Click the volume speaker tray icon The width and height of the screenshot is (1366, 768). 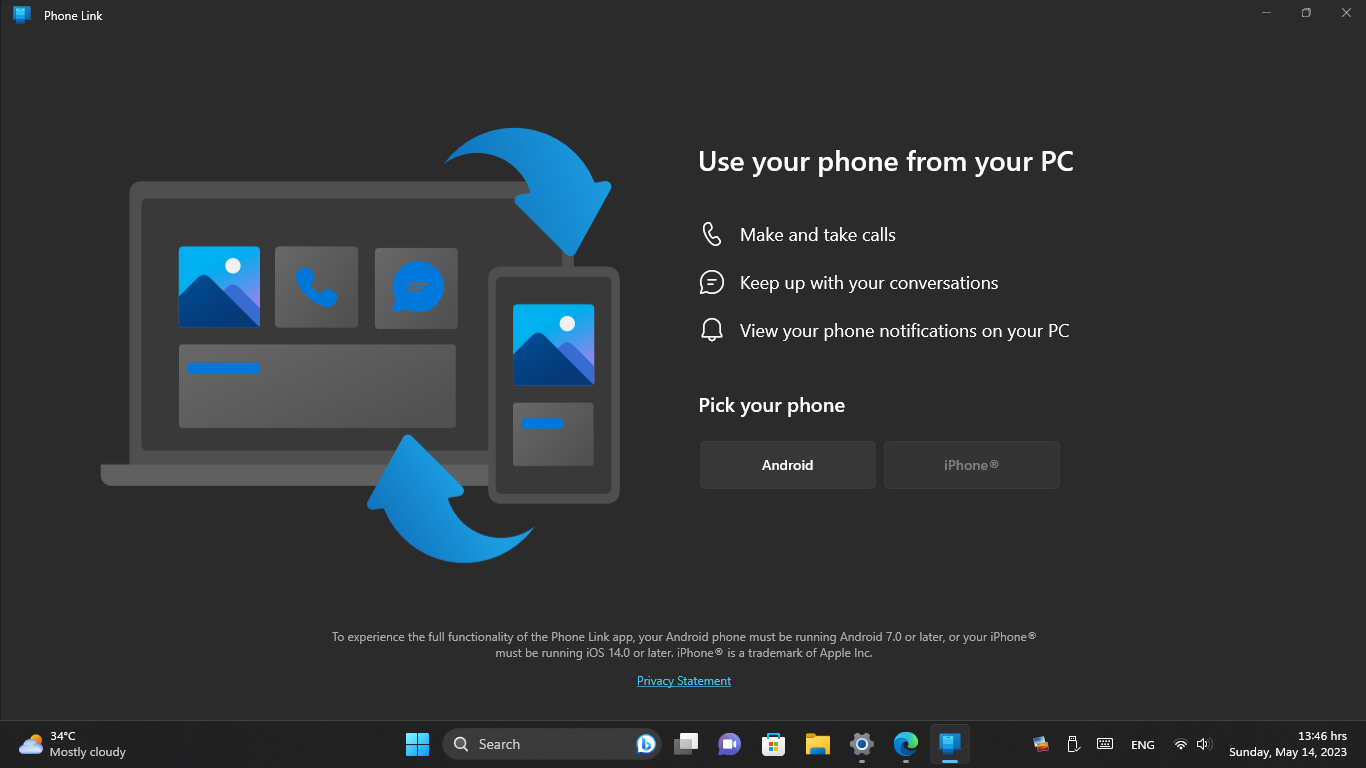click(1204, 744)
